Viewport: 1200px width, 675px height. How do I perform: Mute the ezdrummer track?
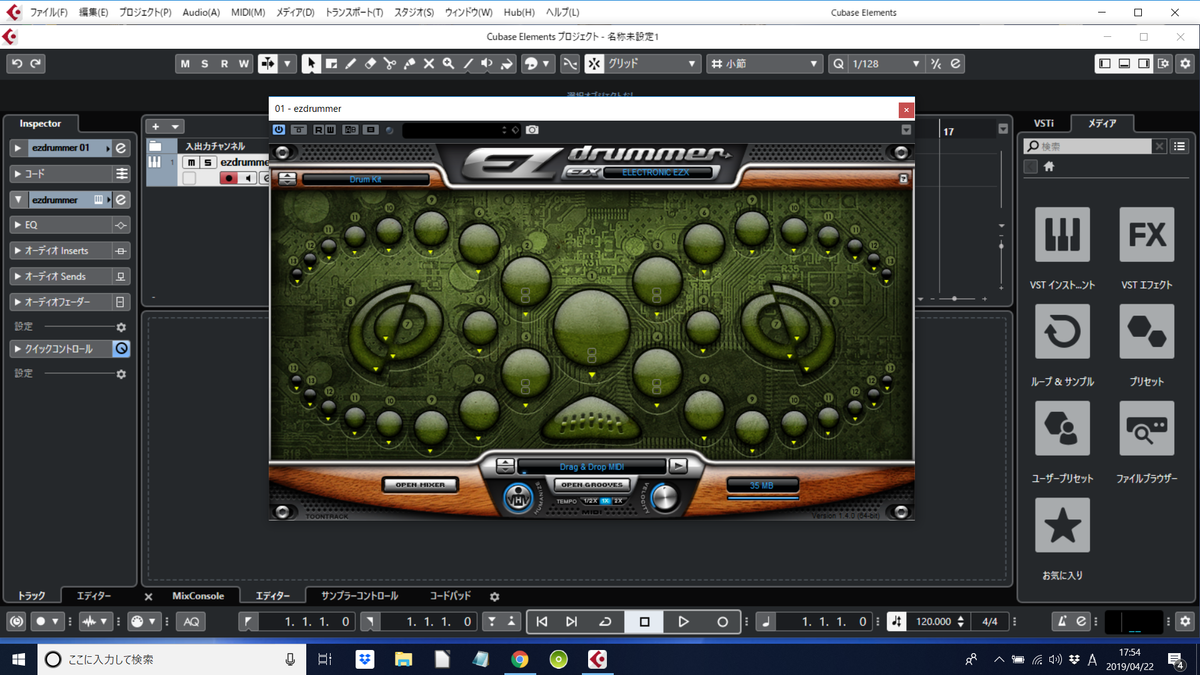pos(191,162)
